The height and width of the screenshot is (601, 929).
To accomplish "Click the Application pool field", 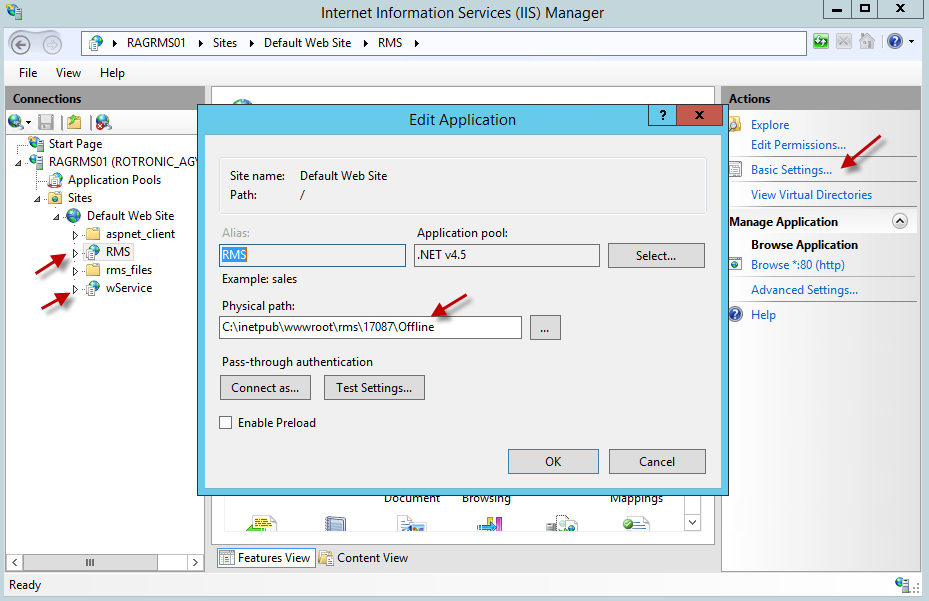I will 507,255.
